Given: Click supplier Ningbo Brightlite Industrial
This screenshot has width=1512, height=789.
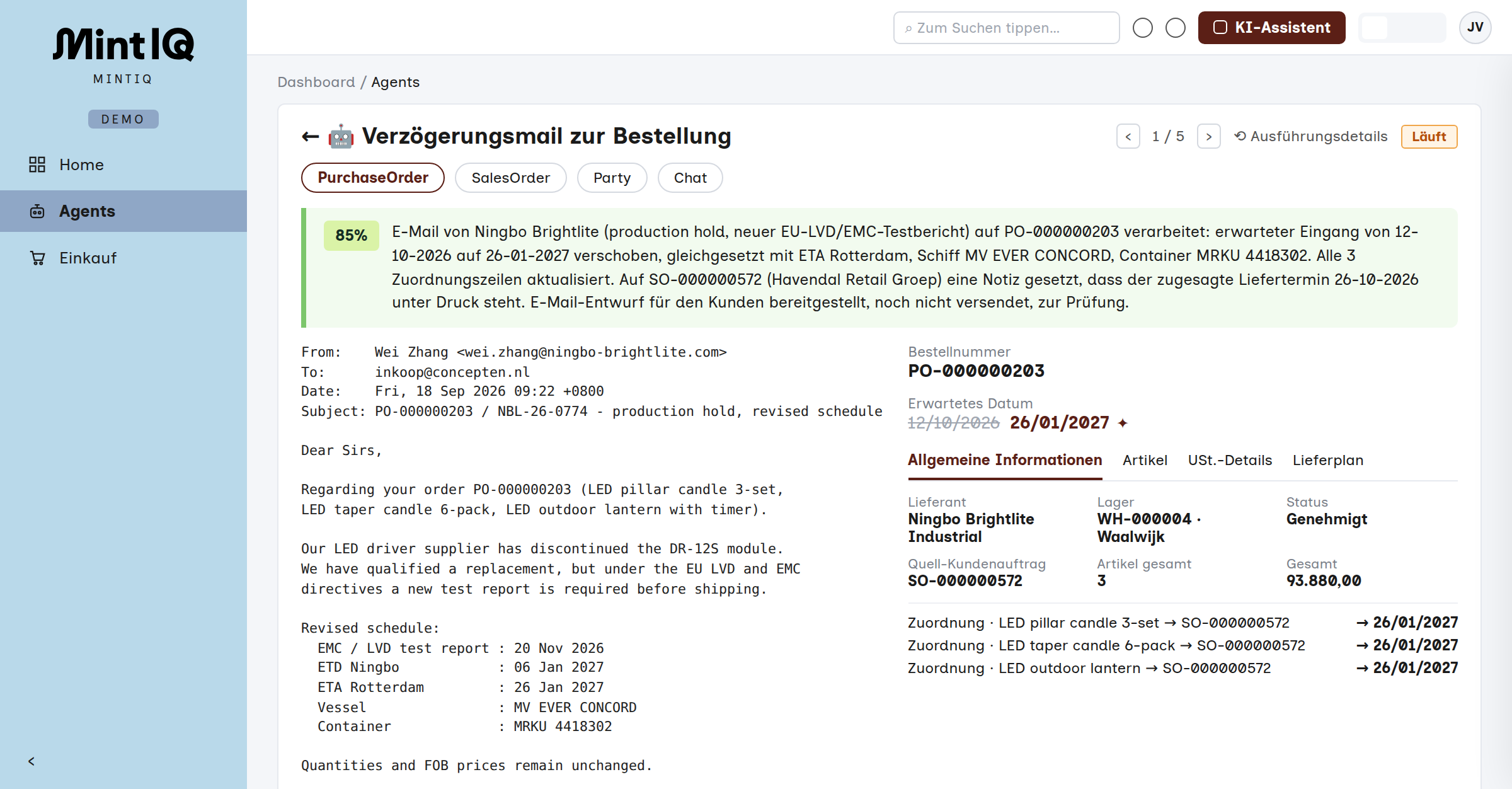Looking at the screenshot, I should (x=971, y=527).
